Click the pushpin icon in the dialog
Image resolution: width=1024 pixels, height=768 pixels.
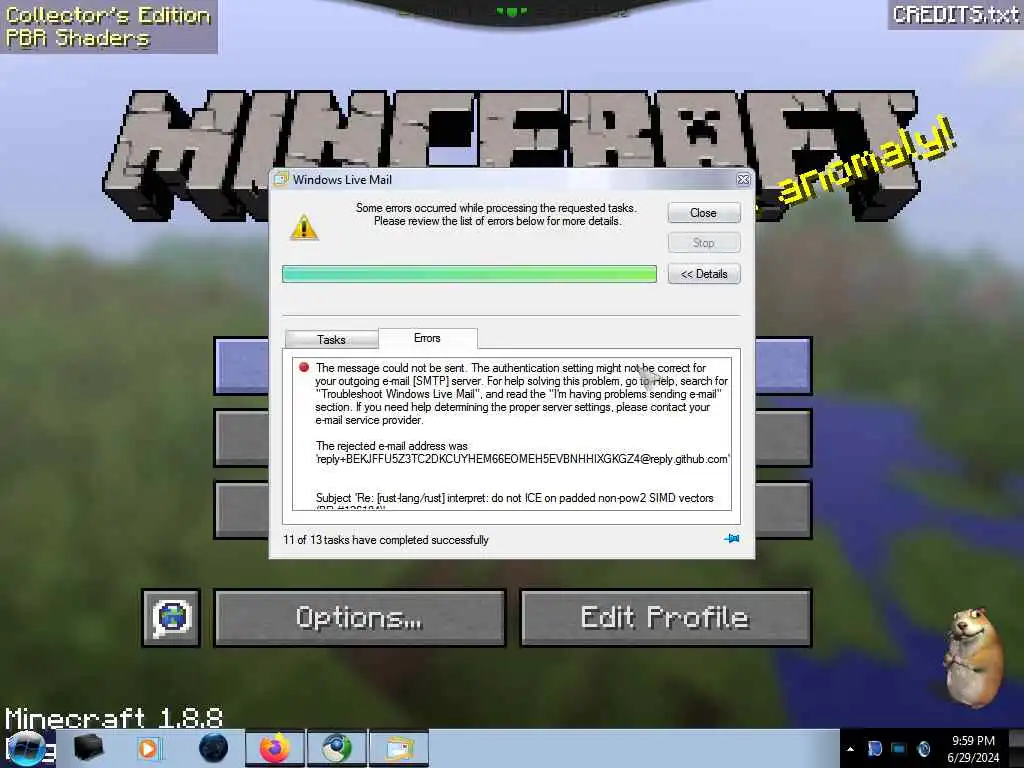pyautogui.click(x=731, y=539)
